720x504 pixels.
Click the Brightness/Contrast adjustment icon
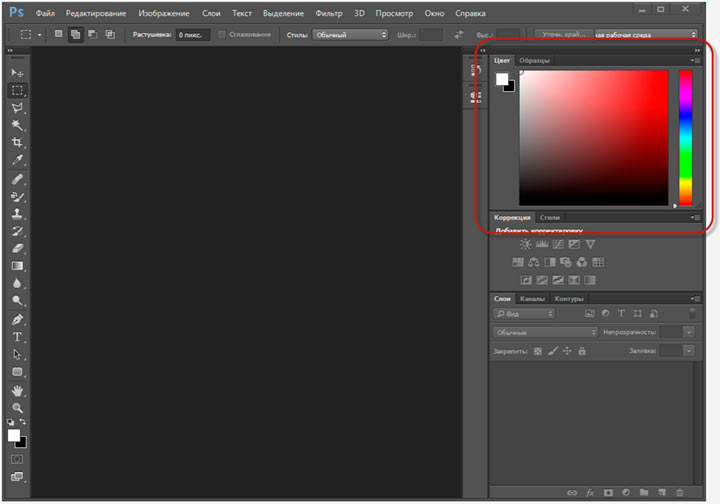point(526,244)
